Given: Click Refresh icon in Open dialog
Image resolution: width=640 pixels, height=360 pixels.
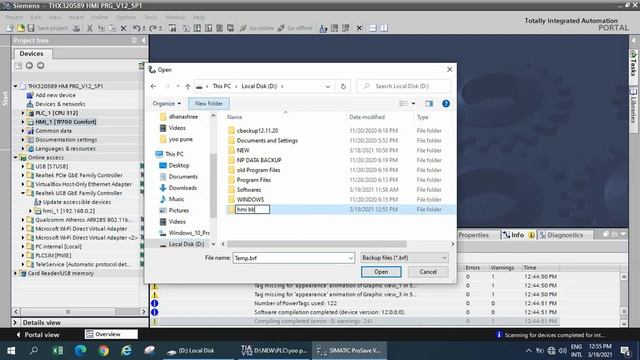Looking at the screenshot, I should coord(343,87).
